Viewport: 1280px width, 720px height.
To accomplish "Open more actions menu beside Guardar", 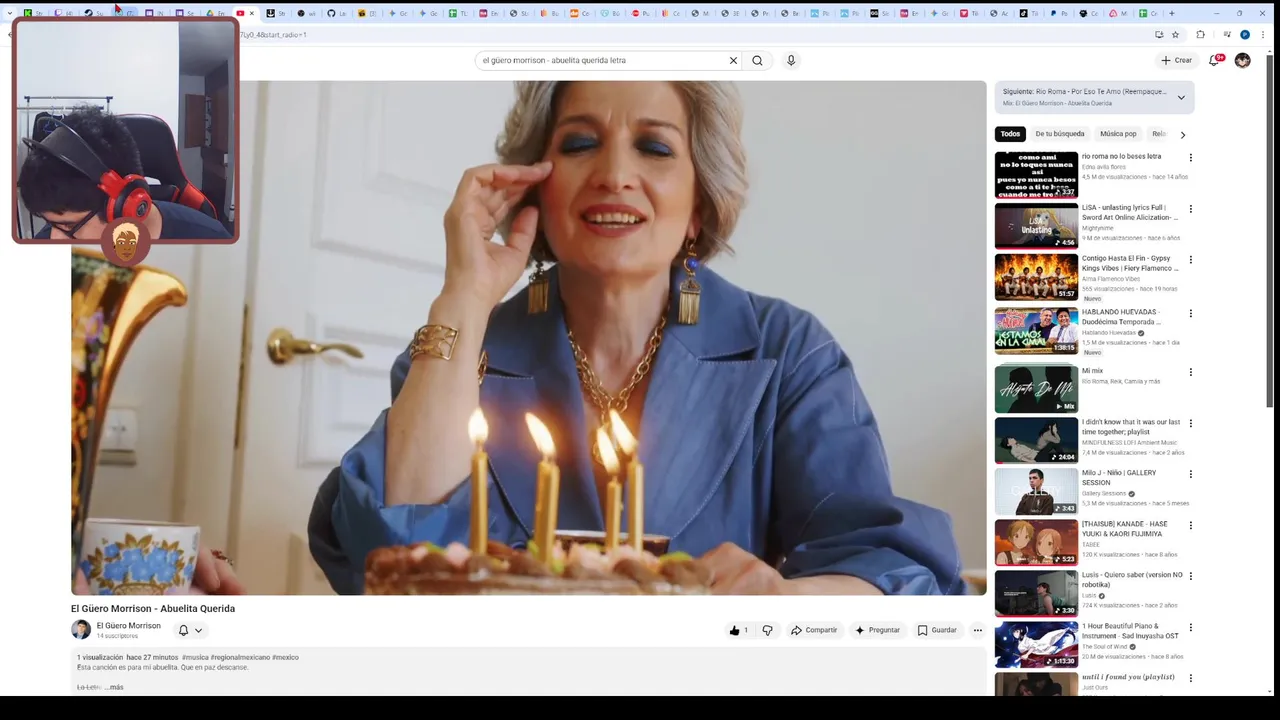I will point(978,630).
